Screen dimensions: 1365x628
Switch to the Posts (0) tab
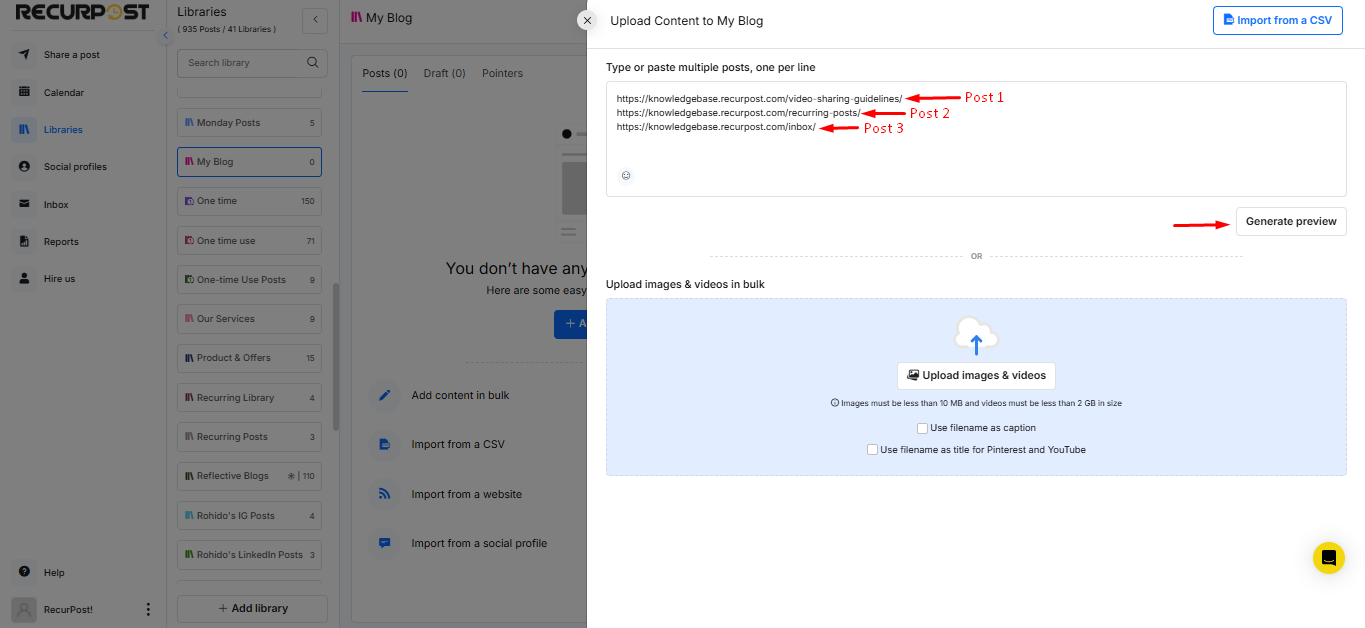385,73
